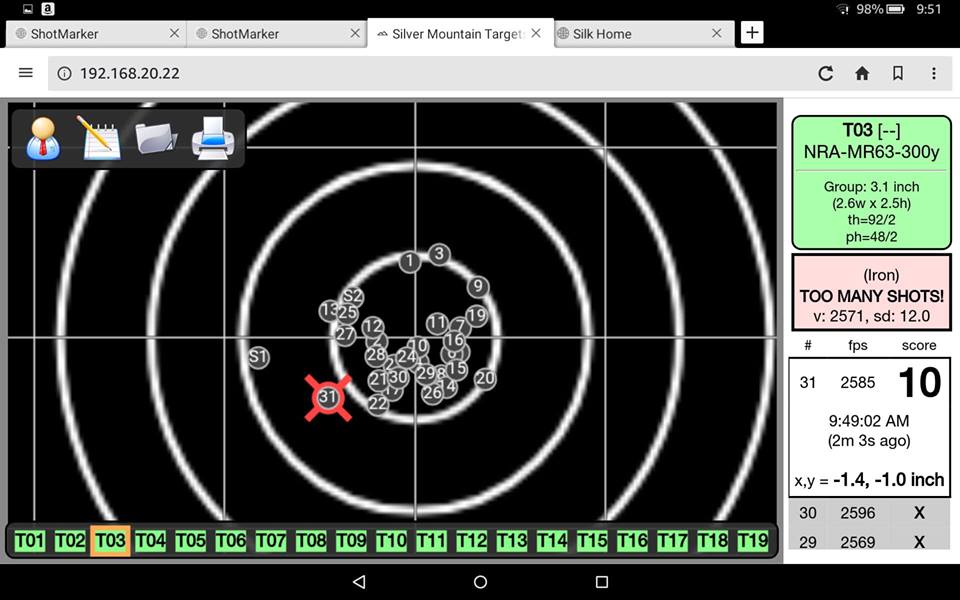Viewport: 960px width, 600px height.
Task: Click the printer icon
Action: tap(212, 138)
